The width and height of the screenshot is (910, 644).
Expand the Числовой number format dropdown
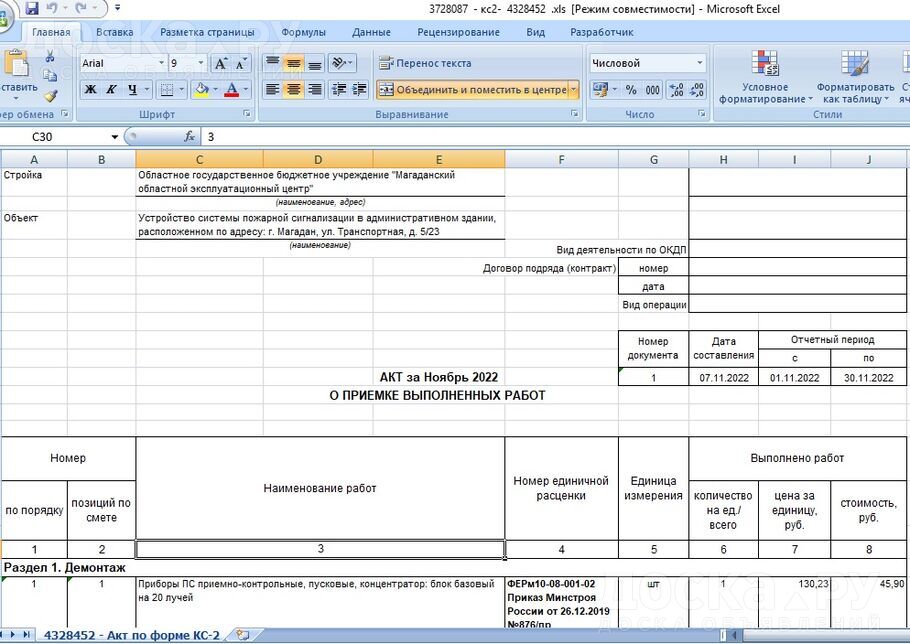point(699,63)
